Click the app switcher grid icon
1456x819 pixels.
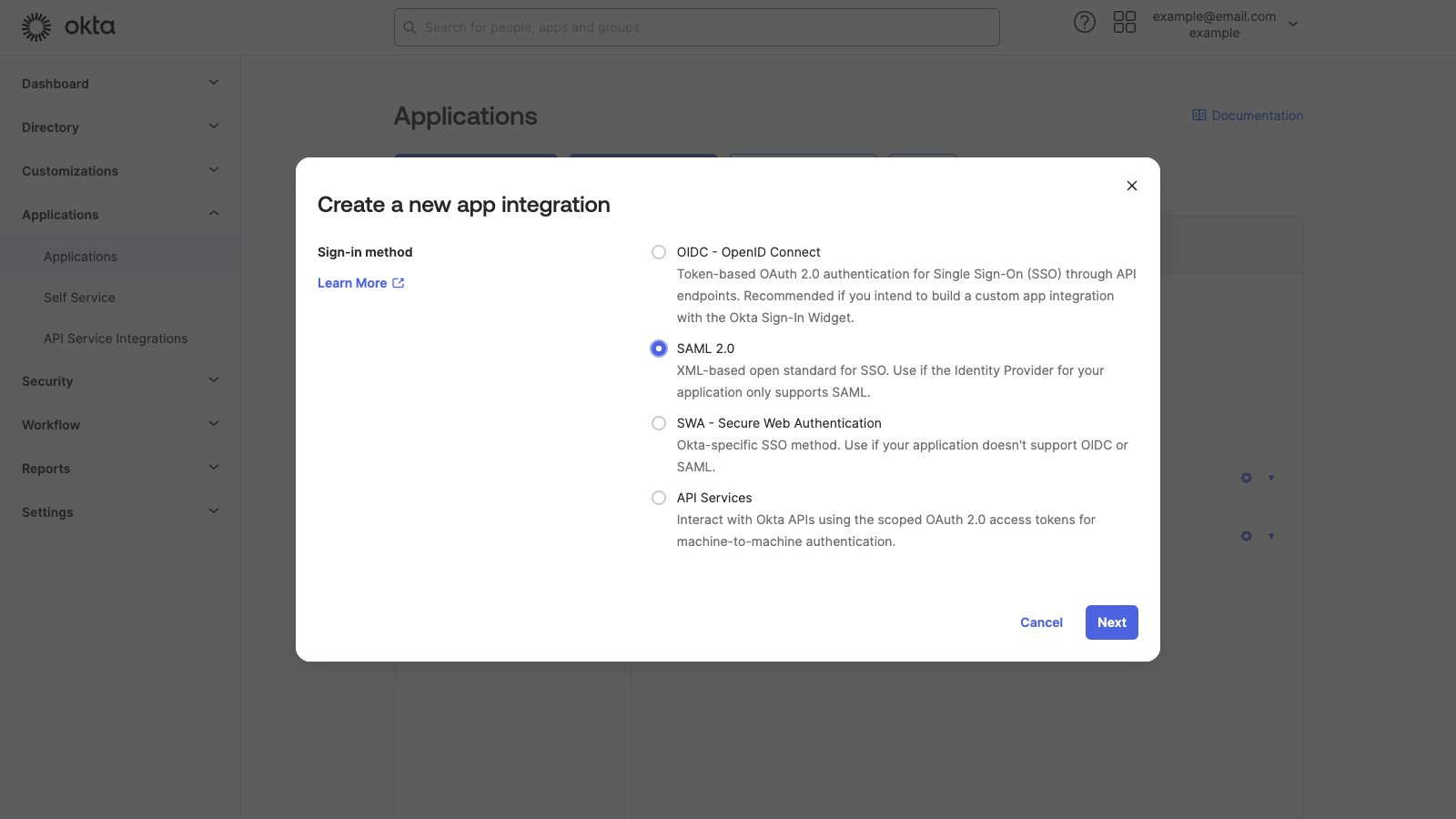pos(1125,22)
